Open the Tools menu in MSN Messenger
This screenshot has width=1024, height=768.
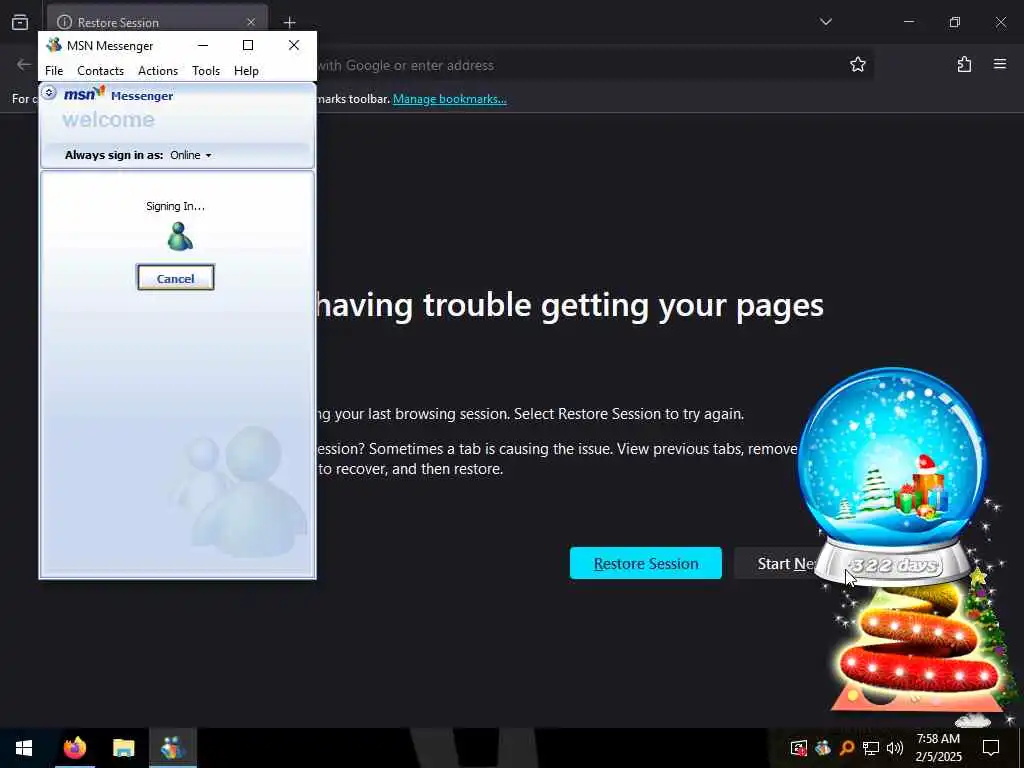[206, 71]
